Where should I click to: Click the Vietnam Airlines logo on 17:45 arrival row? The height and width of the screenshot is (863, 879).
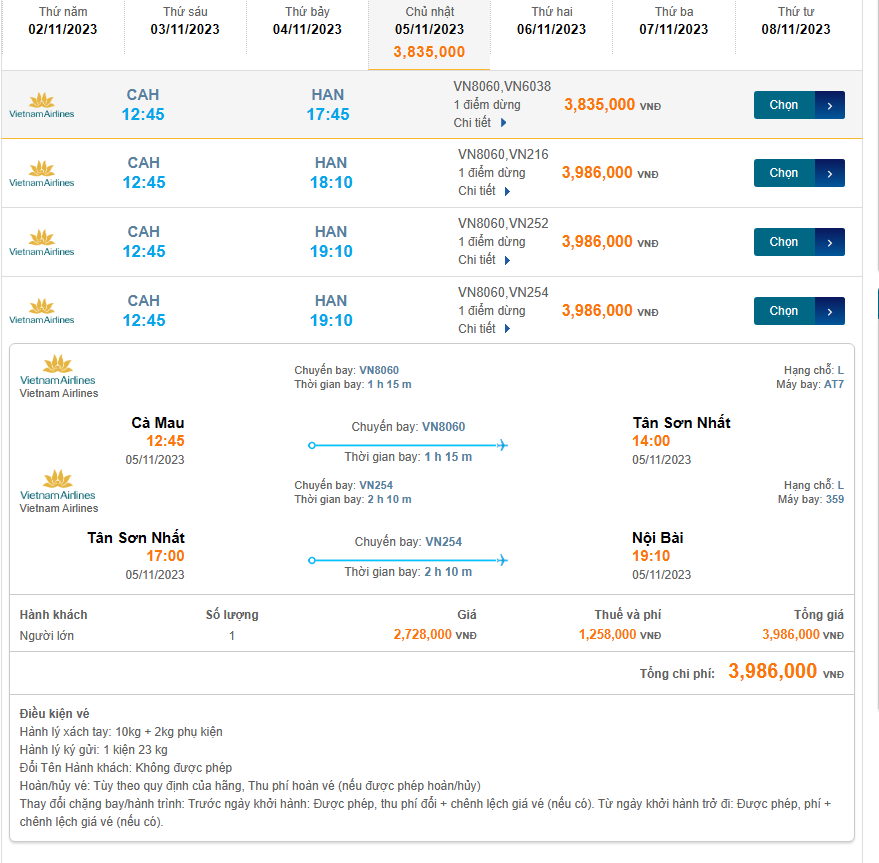(x=41, y=105)
